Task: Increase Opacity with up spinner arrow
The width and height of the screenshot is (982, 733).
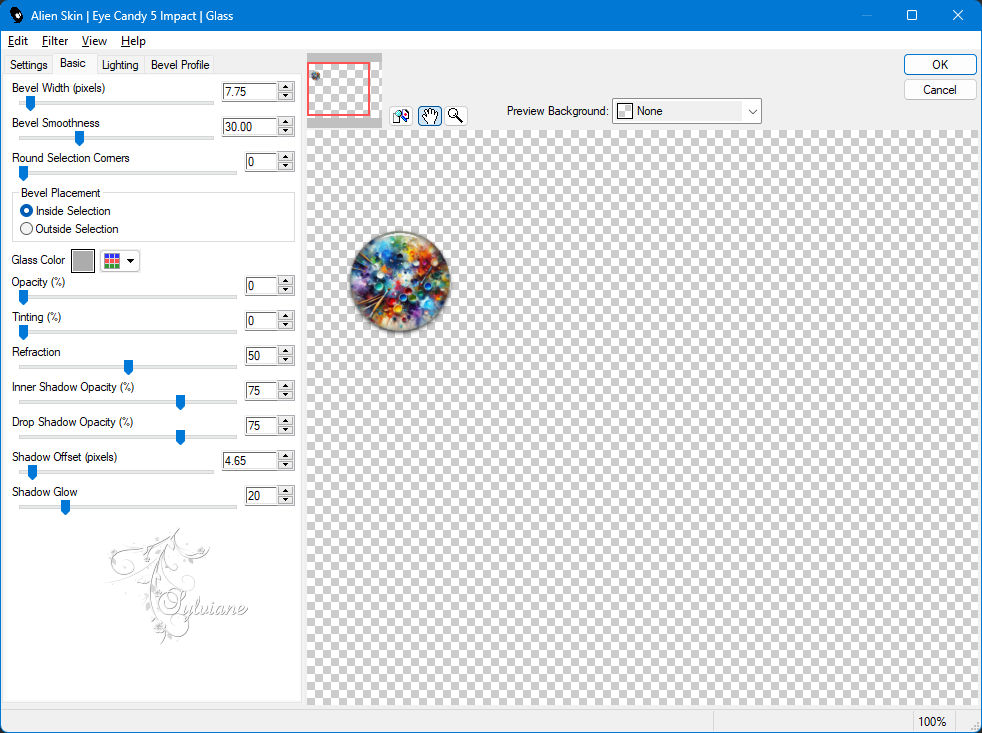Action: [x=286, y=281]
